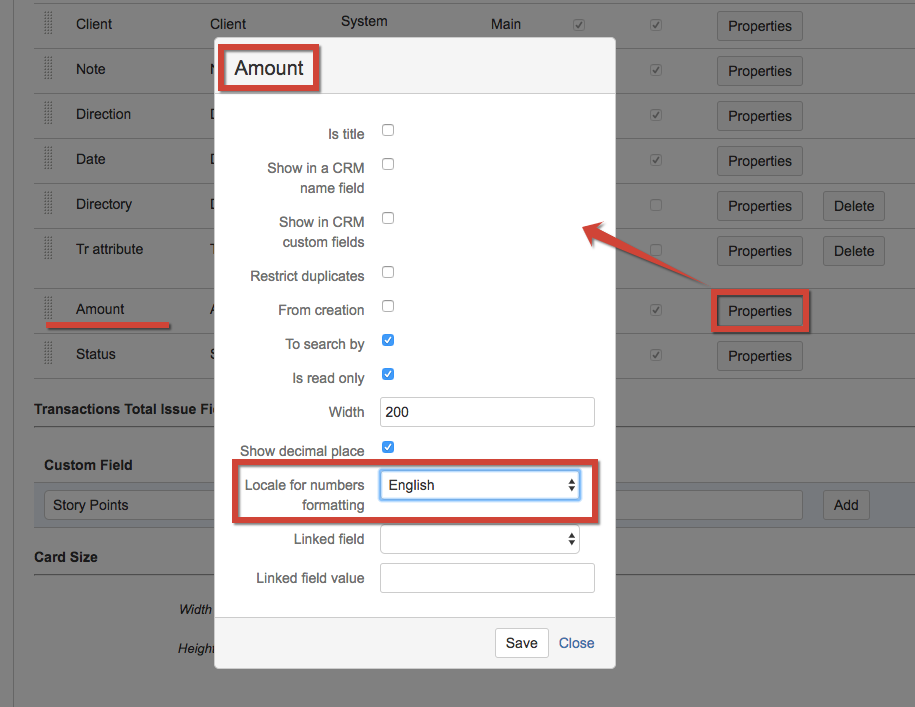Select grip icon for Direction row

click(48, 114)
